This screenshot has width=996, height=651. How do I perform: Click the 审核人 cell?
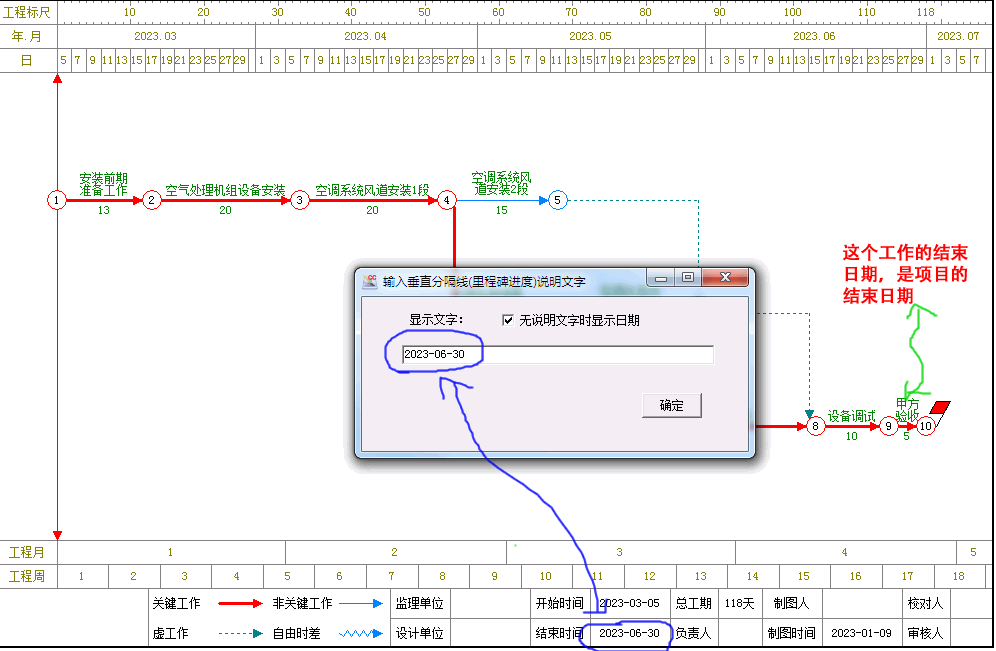(x=925, y=633)
